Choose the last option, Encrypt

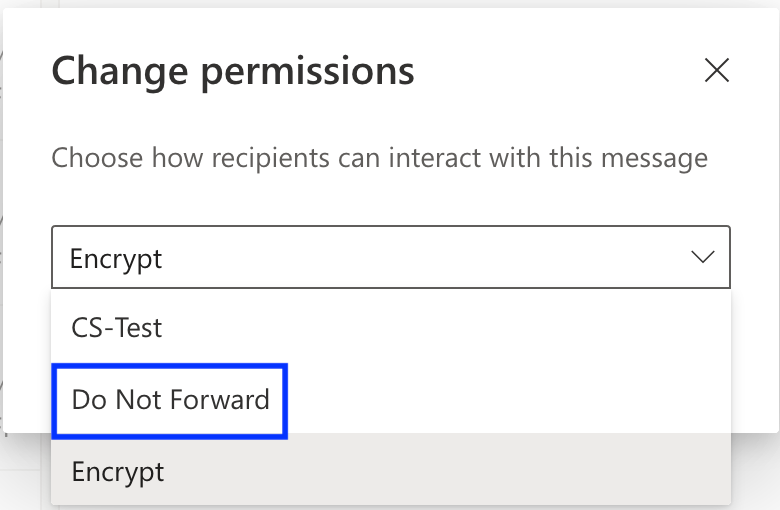coord(118,471)
